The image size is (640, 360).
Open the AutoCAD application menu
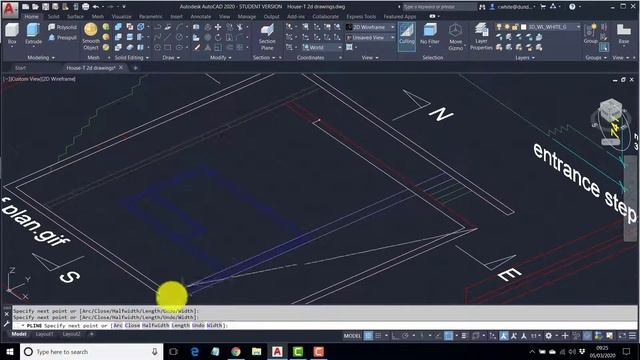(9, 10)
